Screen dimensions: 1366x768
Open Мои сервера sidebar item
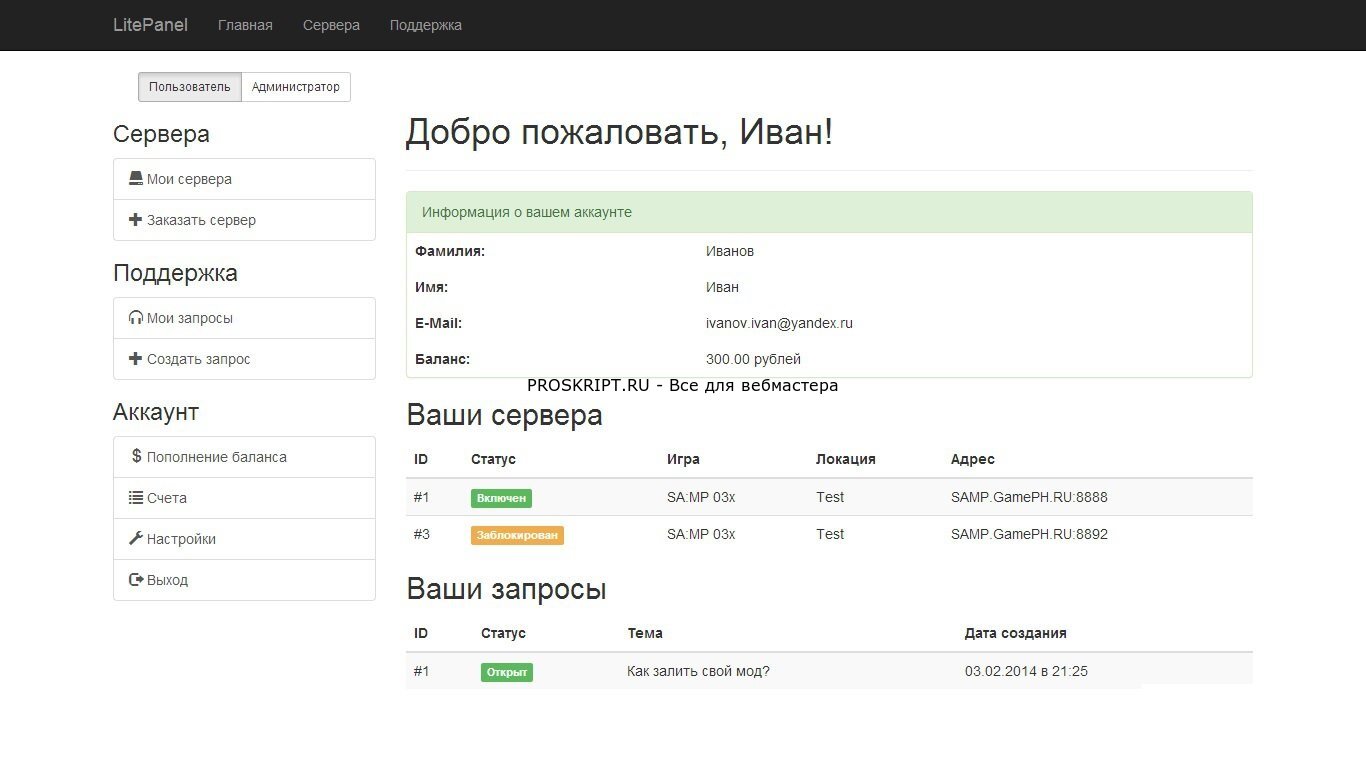[x=244, y=179]
